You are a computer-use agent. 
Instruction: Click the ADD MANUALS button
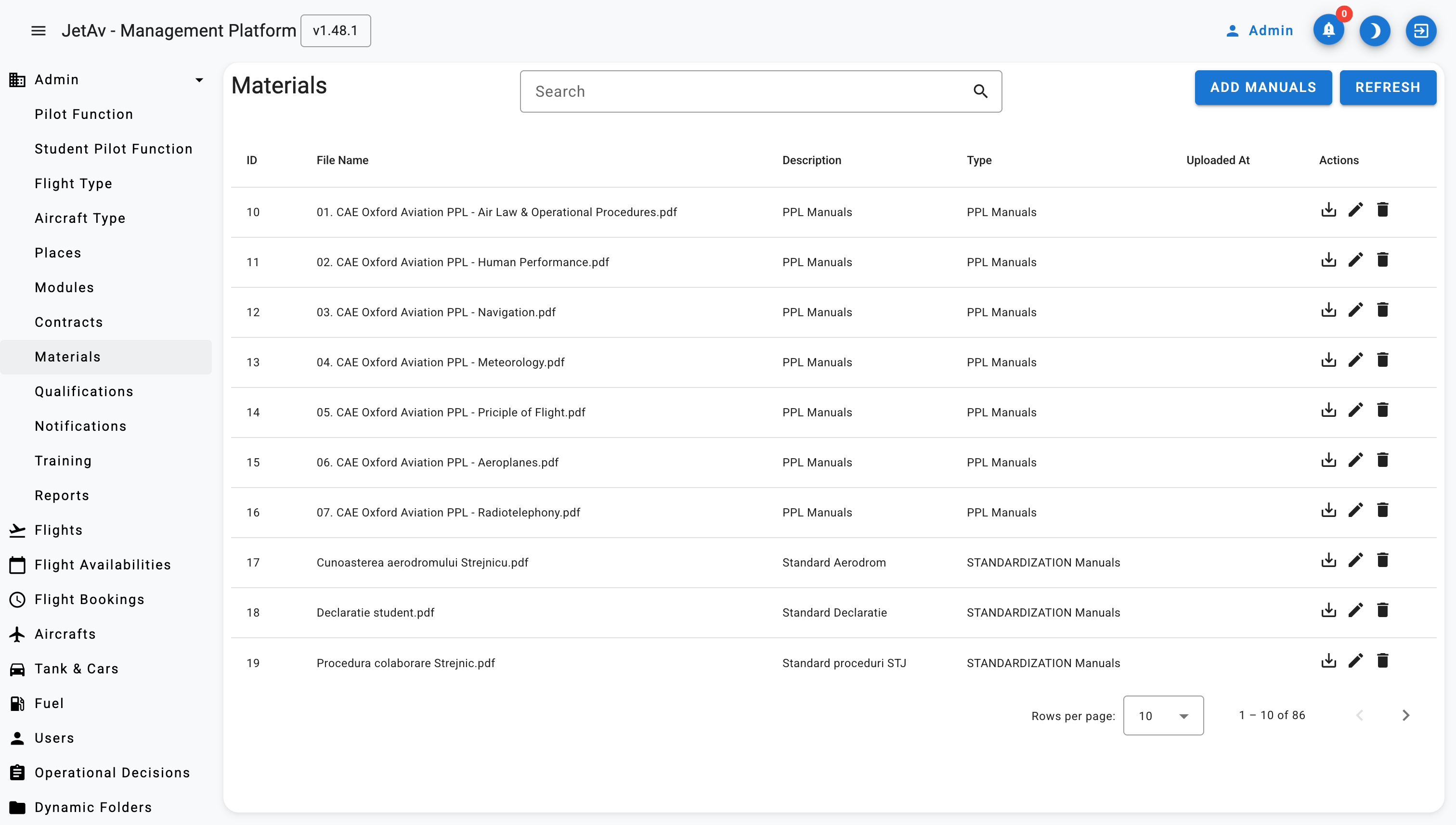(x=1263, y=87)
